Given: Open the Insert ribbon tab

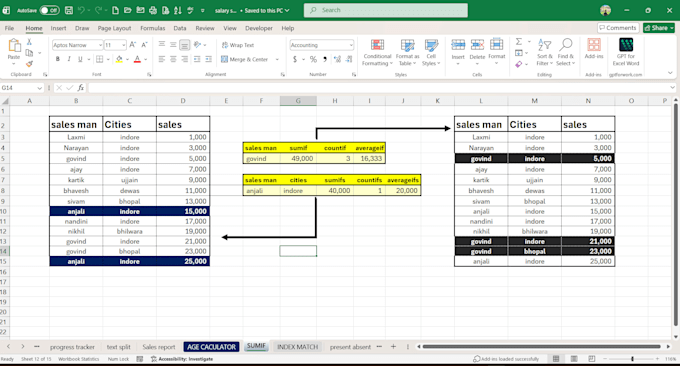Looking at the screenshot, I should [59, 28].
